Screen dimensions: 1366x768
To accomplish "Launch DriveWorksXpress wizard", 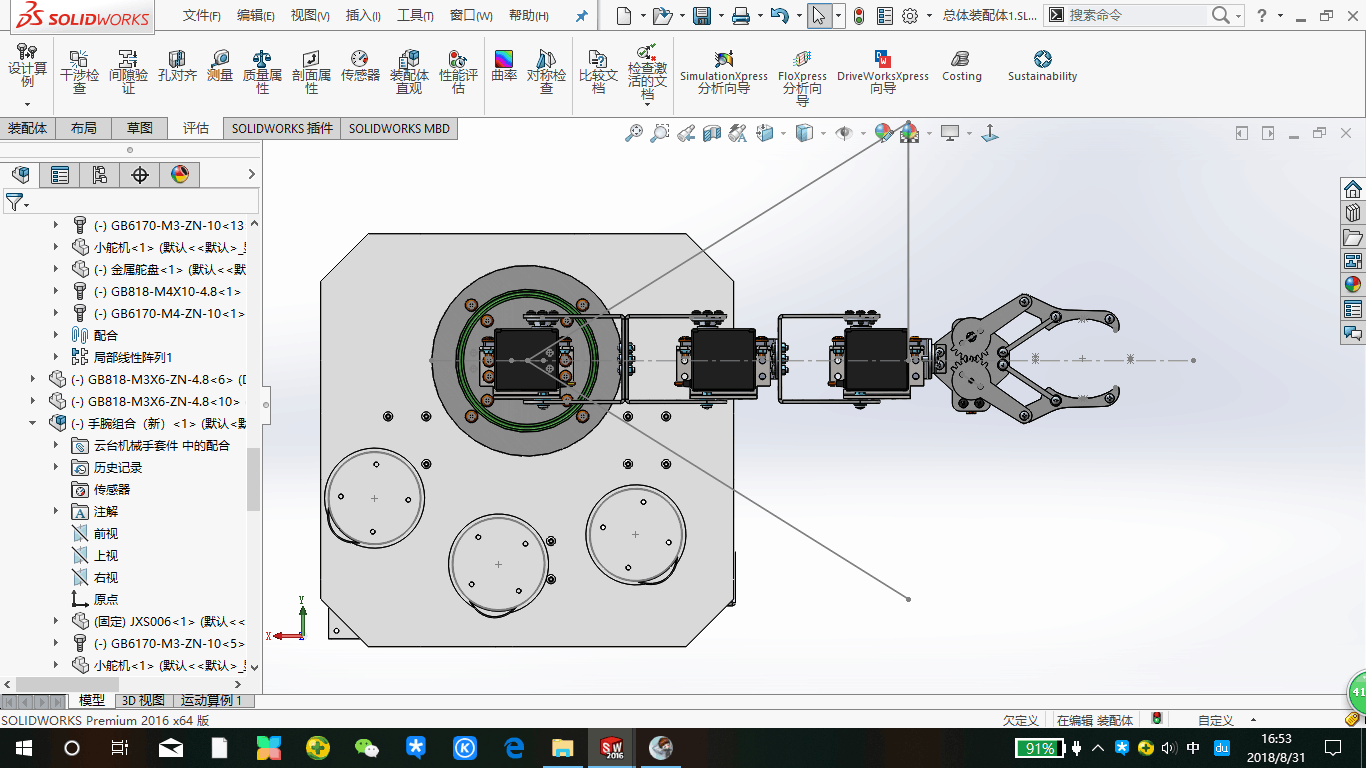I will (x=883, y=72).
